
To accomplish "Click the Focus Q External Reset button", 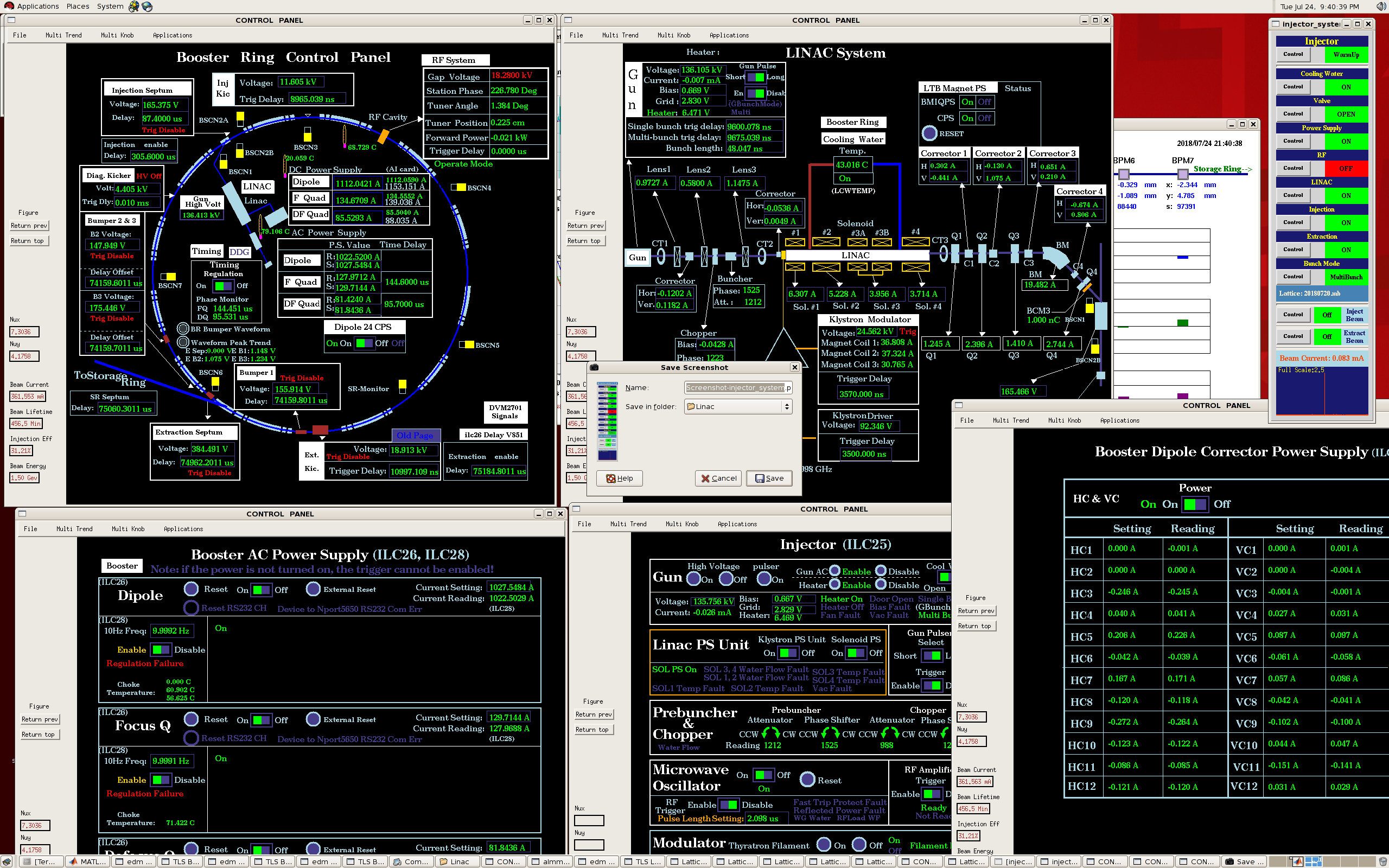I will click(314, 719).
